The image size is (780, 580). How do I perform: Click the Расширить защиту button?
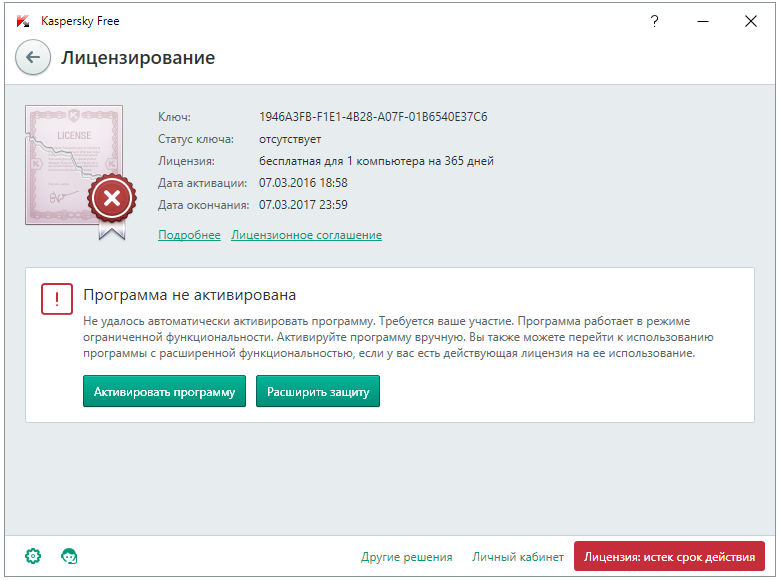click(x=318, y=391)
